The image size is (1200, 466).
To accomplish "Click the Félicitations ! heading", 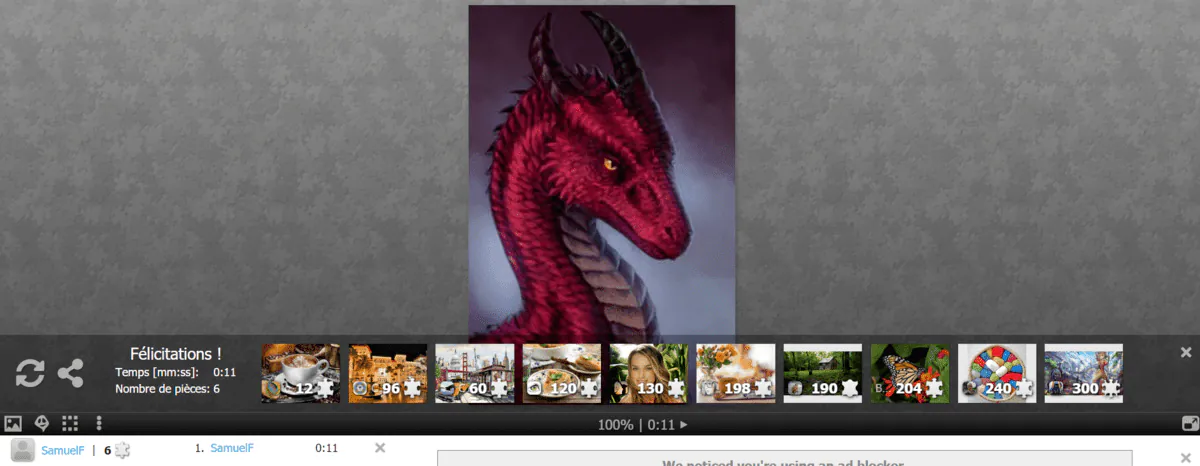I will [176, 354].
